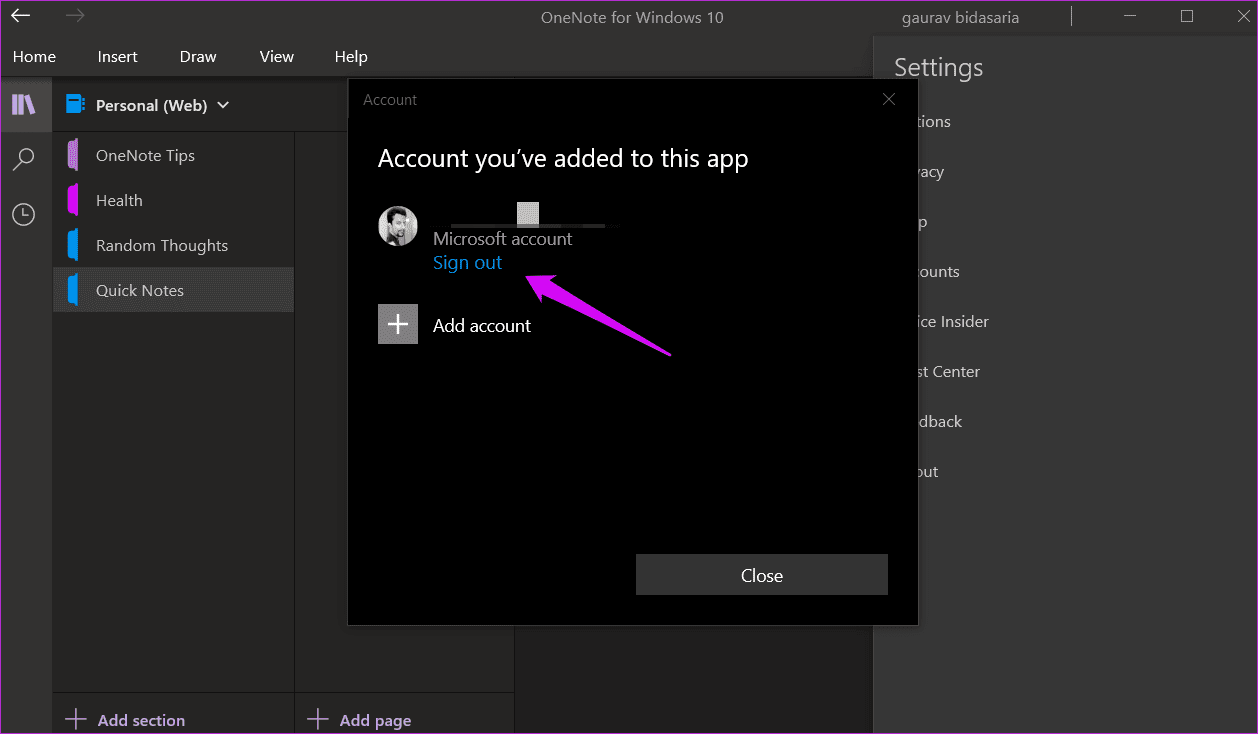Click the Personal (Web) notebook icon
The height and width of the screenshot is (734, 1258).
click(x=74, y=104)
